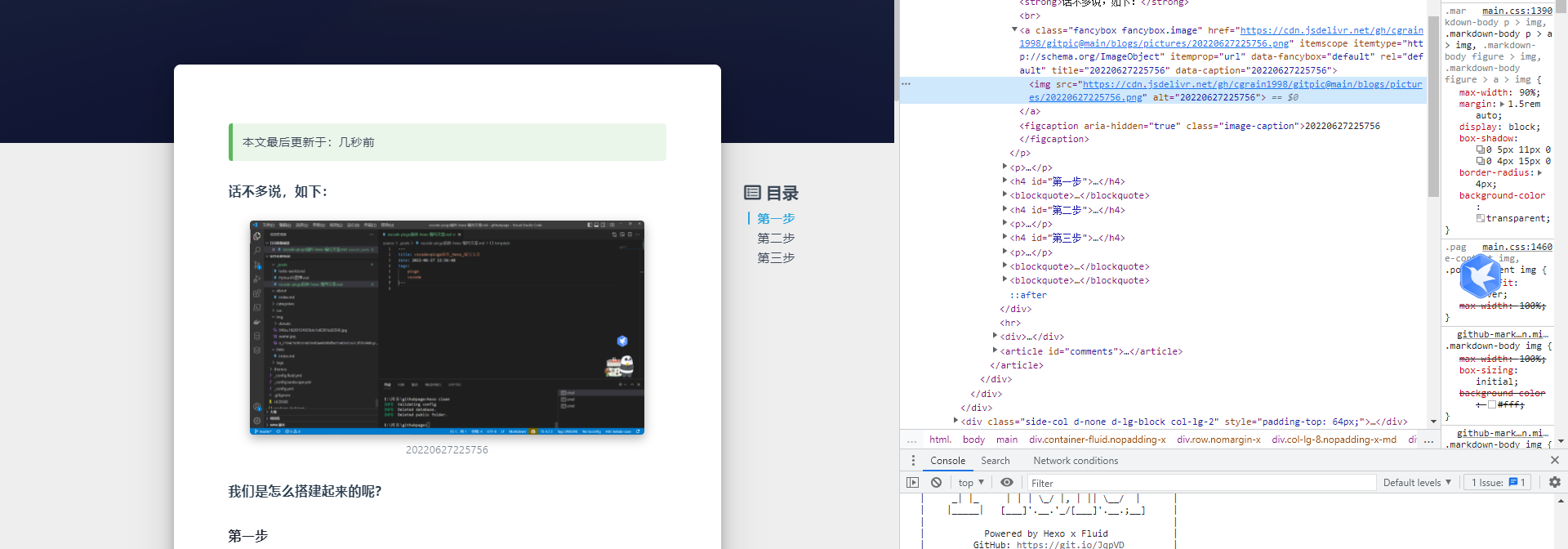Show the console sidebar

point(913,483)
